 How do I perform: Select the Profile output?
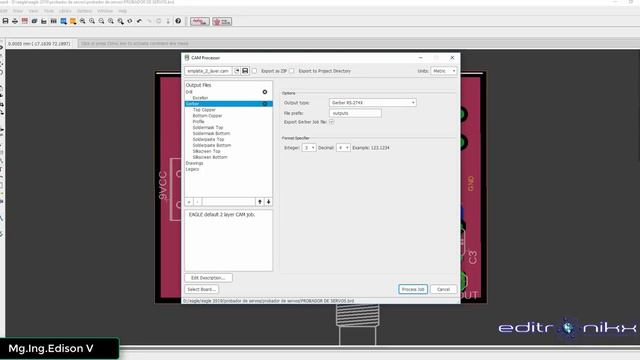click(x=198, y=122)
